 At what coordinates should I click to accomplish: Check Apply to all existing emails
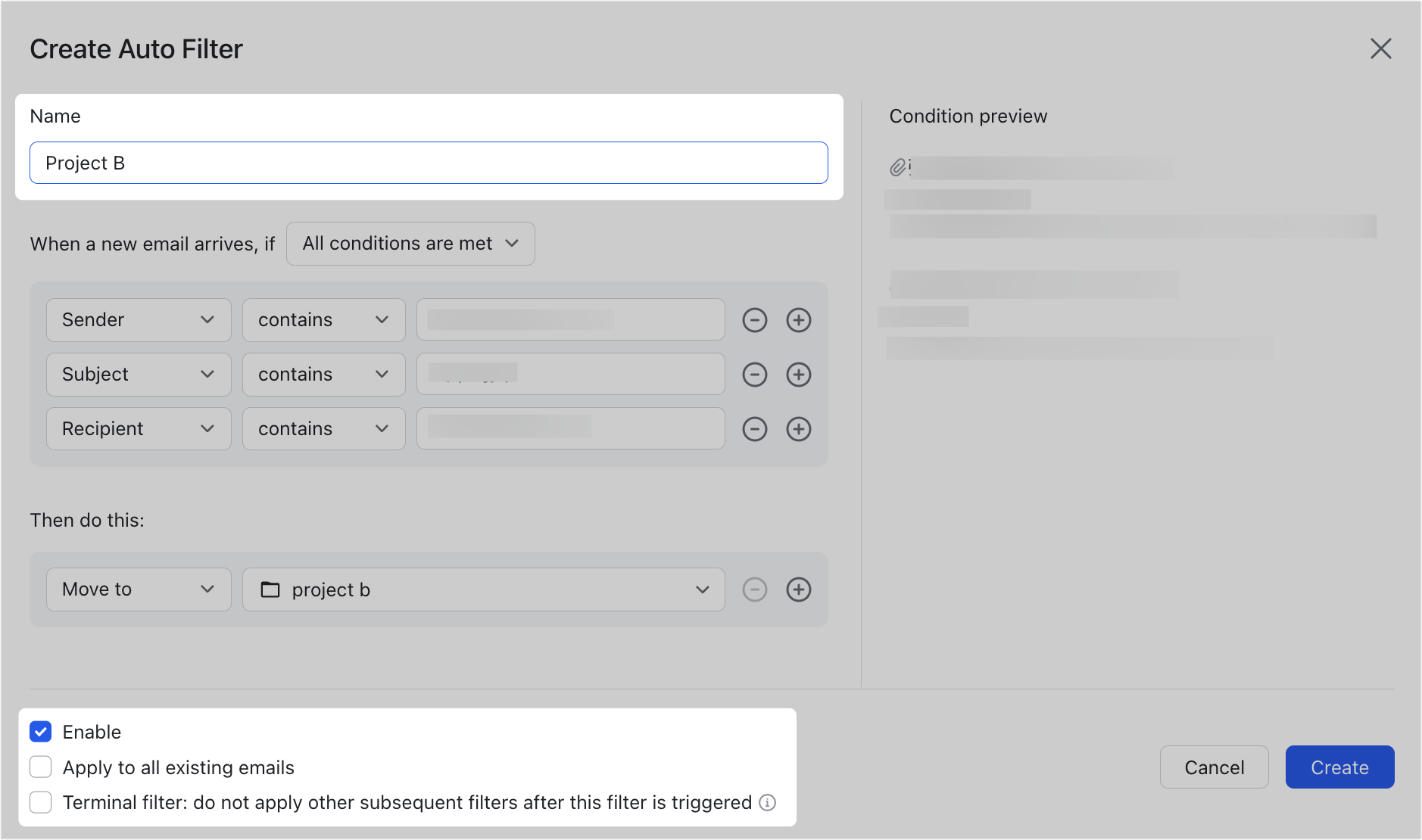(x=40, y=767)
